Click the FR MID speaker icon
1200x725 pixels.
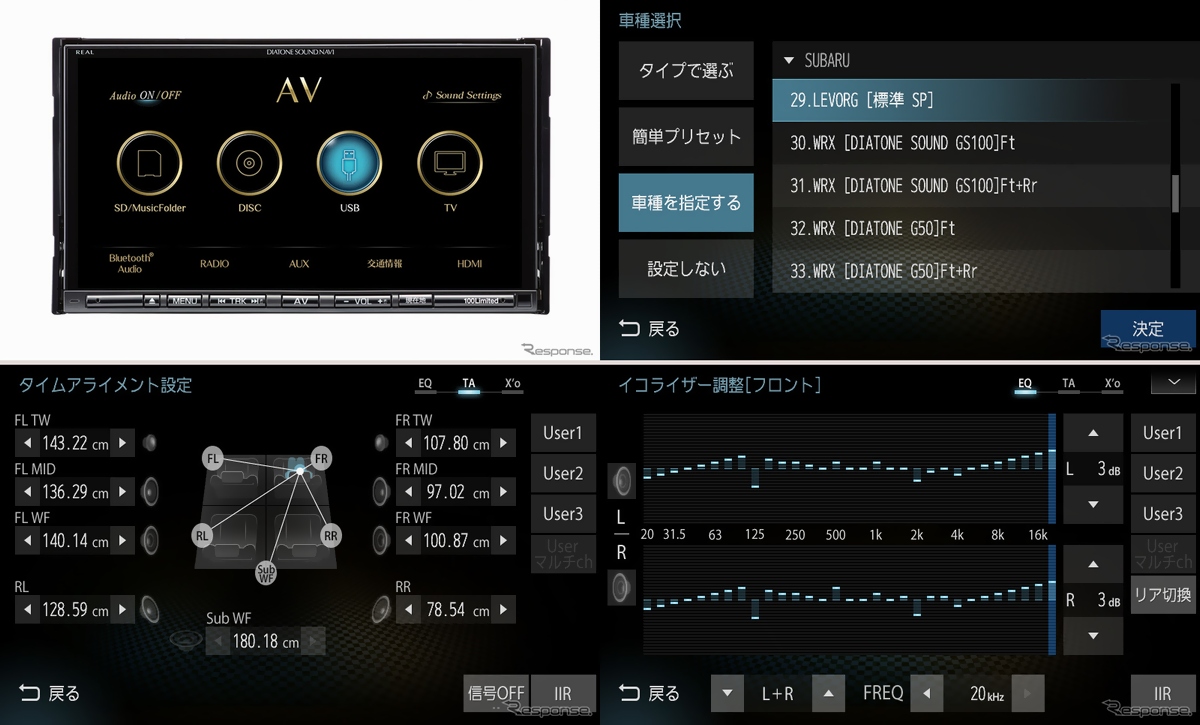(x=381, y=492)
